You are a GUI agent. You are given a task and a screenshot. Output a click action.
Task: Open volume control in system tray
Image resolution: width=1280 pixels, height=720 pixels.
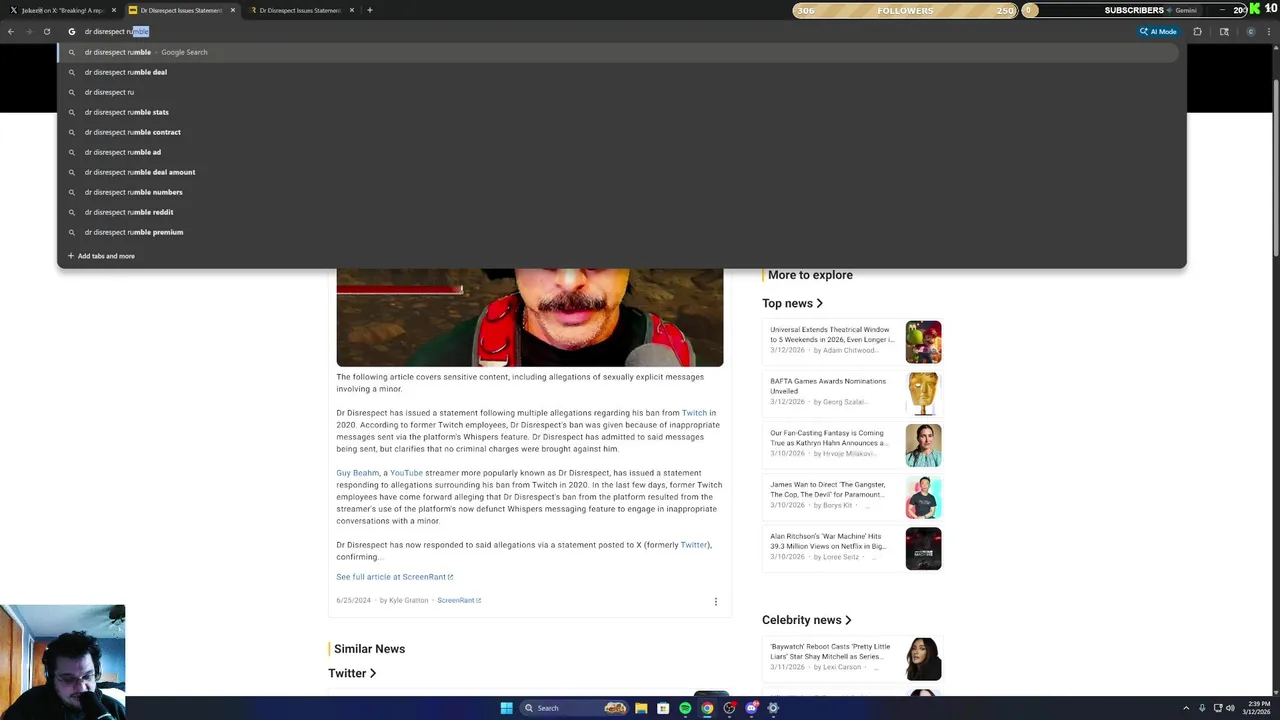click(x=1230, y=708)
